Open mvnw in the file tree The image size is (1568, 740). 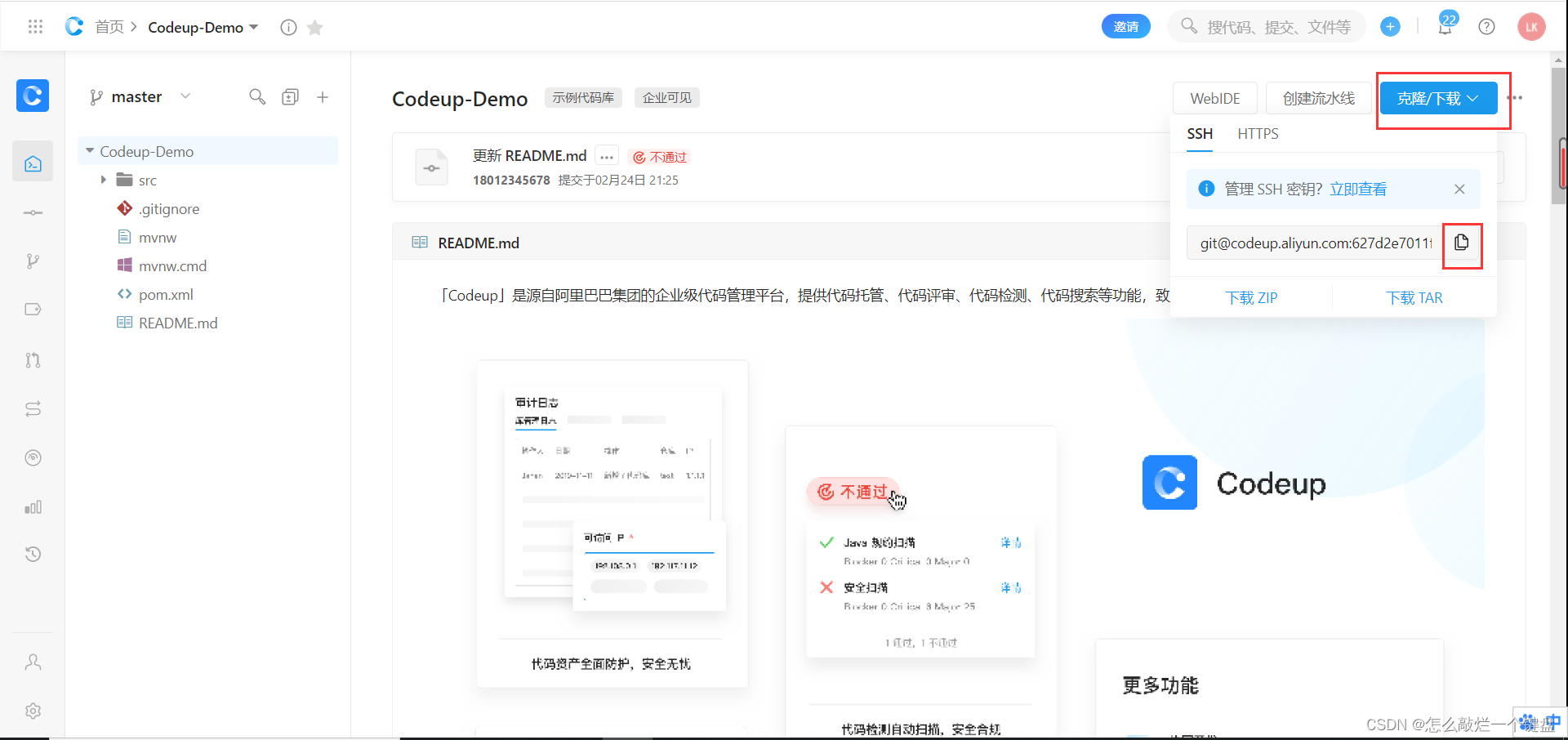(x=158, y=238)
